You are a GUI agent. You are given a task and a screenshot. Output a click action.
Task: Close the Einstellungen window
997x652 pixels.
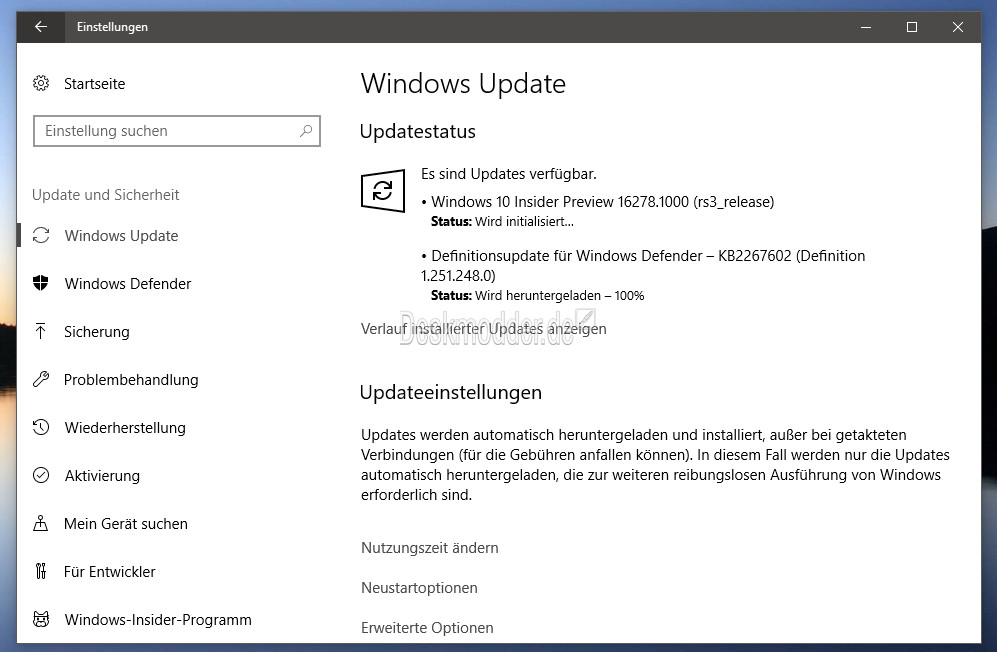[958, 27]
